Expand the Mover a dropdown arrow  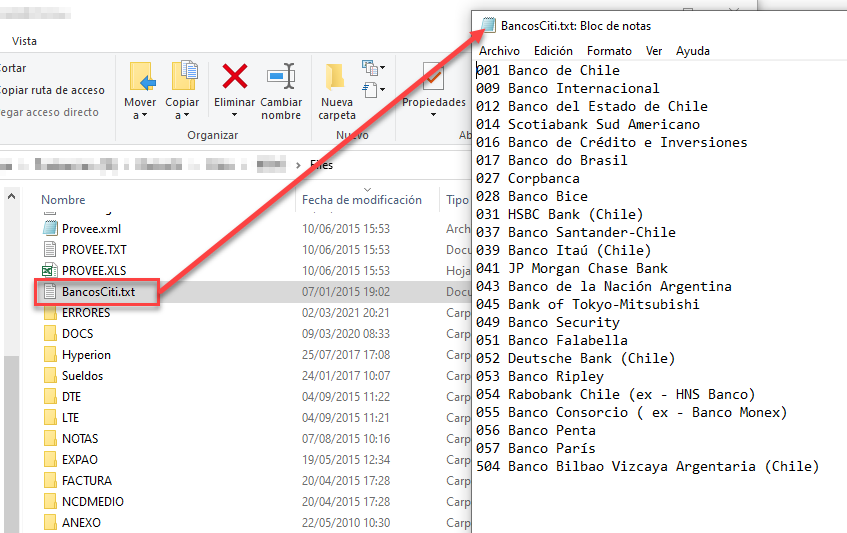coord(144,116)
